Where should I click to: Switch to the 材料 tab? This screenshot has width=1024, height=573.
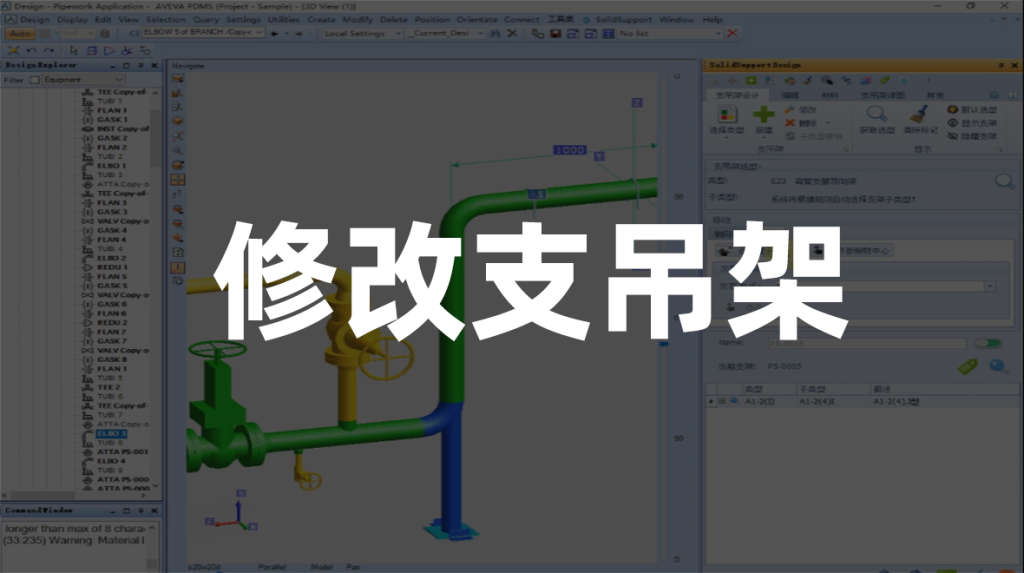click(x=829, y=95)
